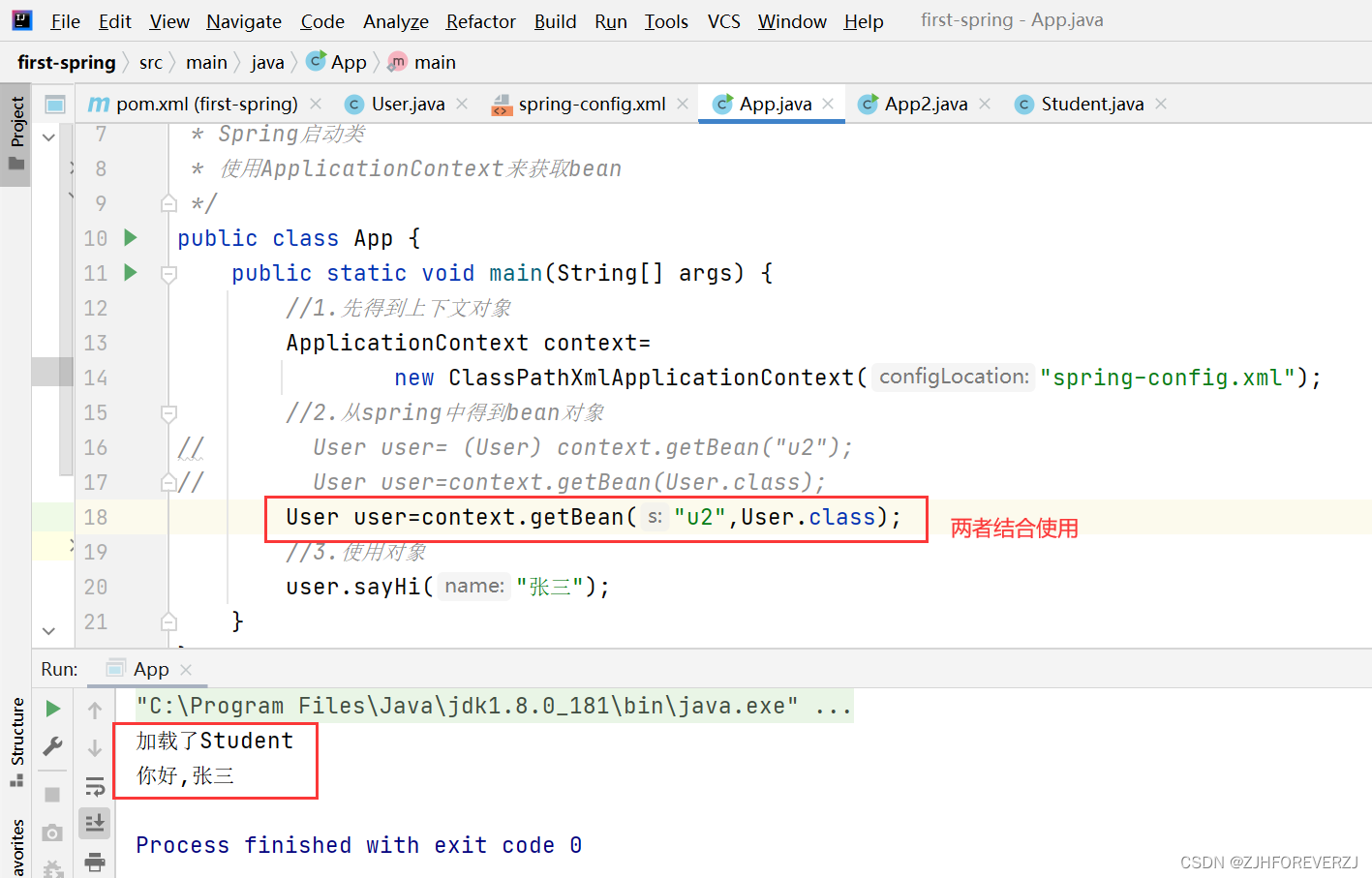Expand chevron beside line 21 in left panel
Screen dimensions: 1372x878
coord(48,631)
